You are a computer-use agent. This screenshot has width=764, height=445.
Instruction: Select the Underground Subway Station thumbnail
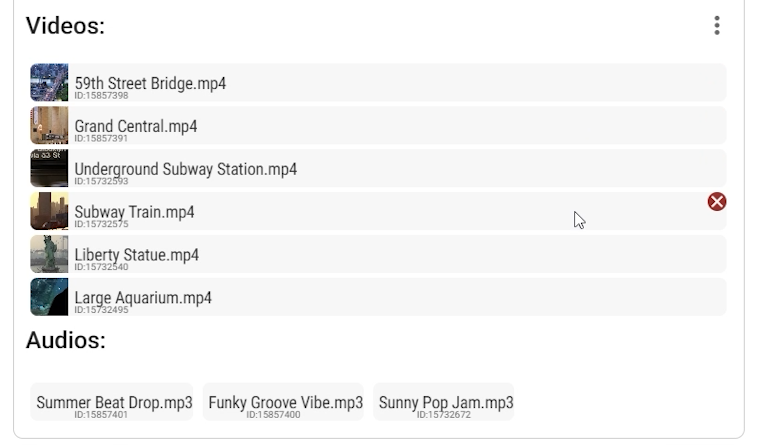[49, 169]
